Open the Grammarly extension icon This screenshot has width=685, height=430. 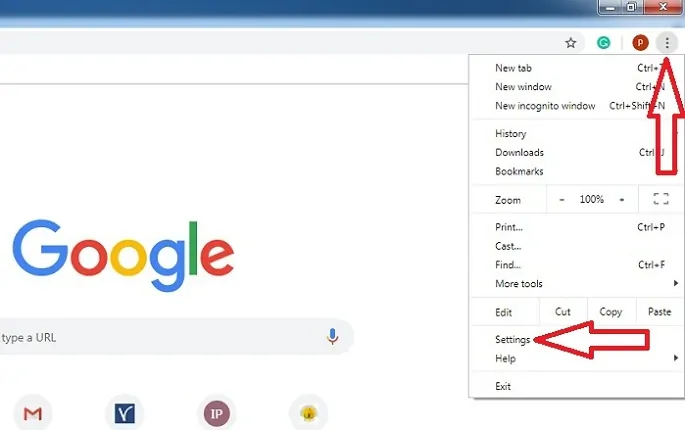604,43
